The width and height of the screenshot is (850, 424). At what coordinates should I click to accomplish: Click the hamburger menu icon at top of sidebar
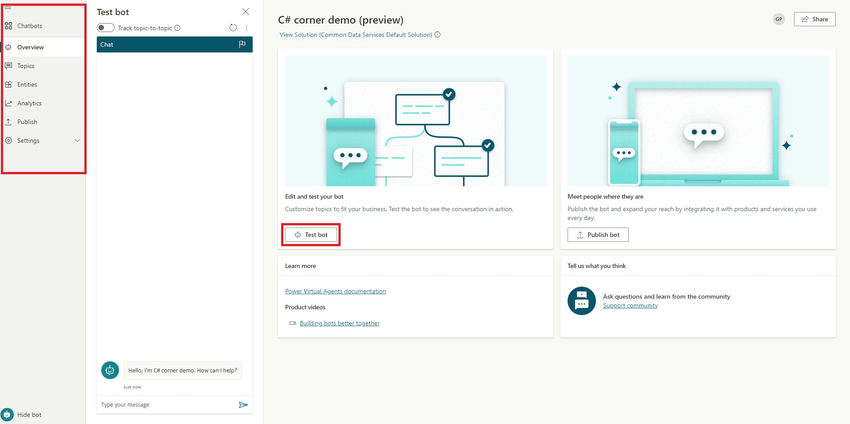pos(8,7)
